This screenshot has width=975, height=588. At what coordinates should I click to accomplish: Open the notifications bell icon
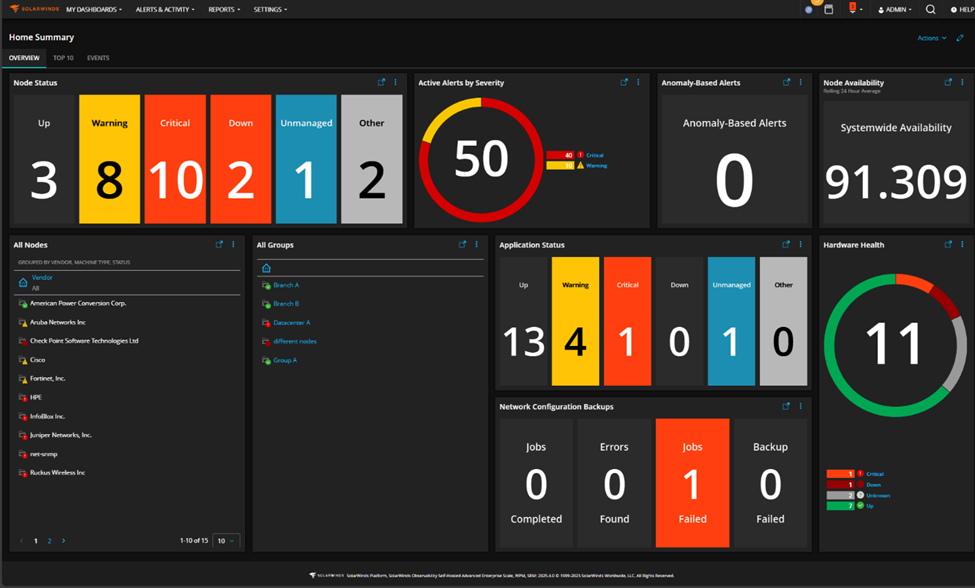point(853,8)
